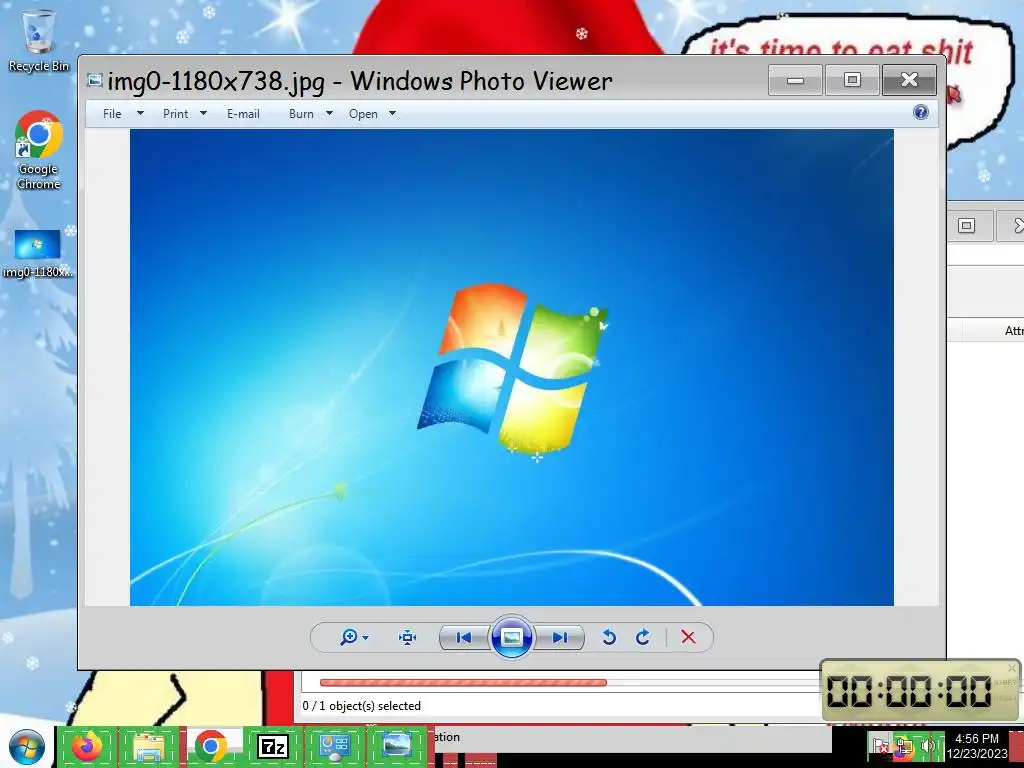The width and height of the screenshot is (1024, 768).
Task: Click the Photo Viewer taskbar icon
Action: click(396, 746)
